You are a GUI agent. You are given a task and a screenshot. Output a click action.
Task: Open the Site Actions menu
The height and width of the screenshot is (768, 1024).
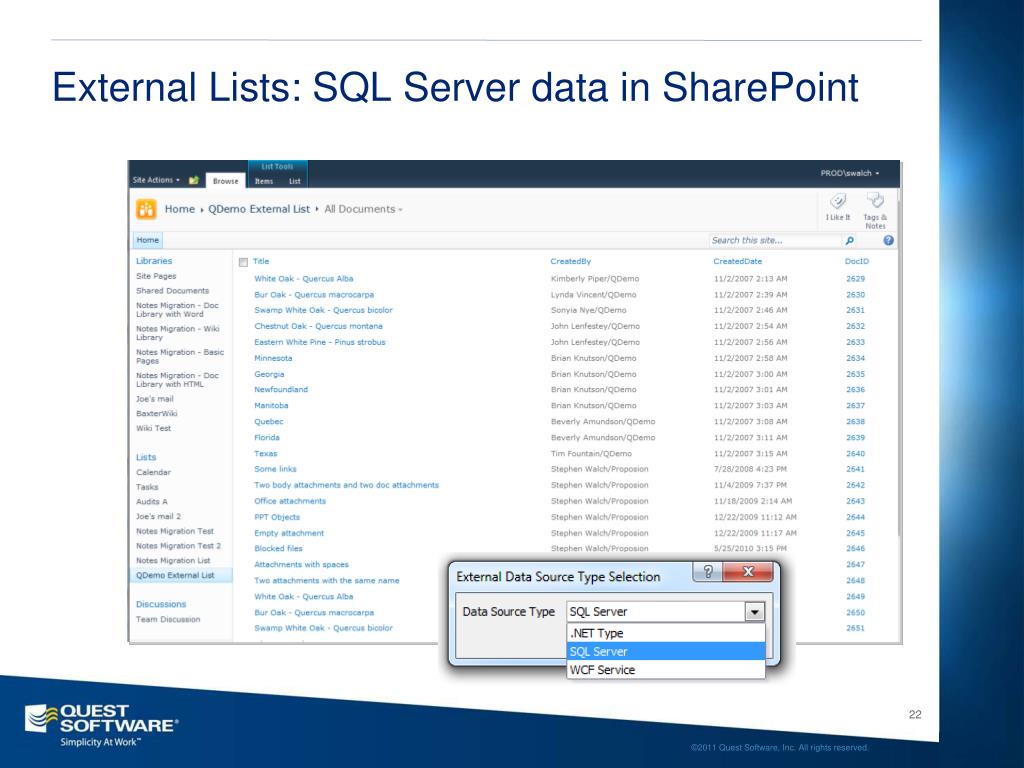pyautogui.click(x=156, y=180)
